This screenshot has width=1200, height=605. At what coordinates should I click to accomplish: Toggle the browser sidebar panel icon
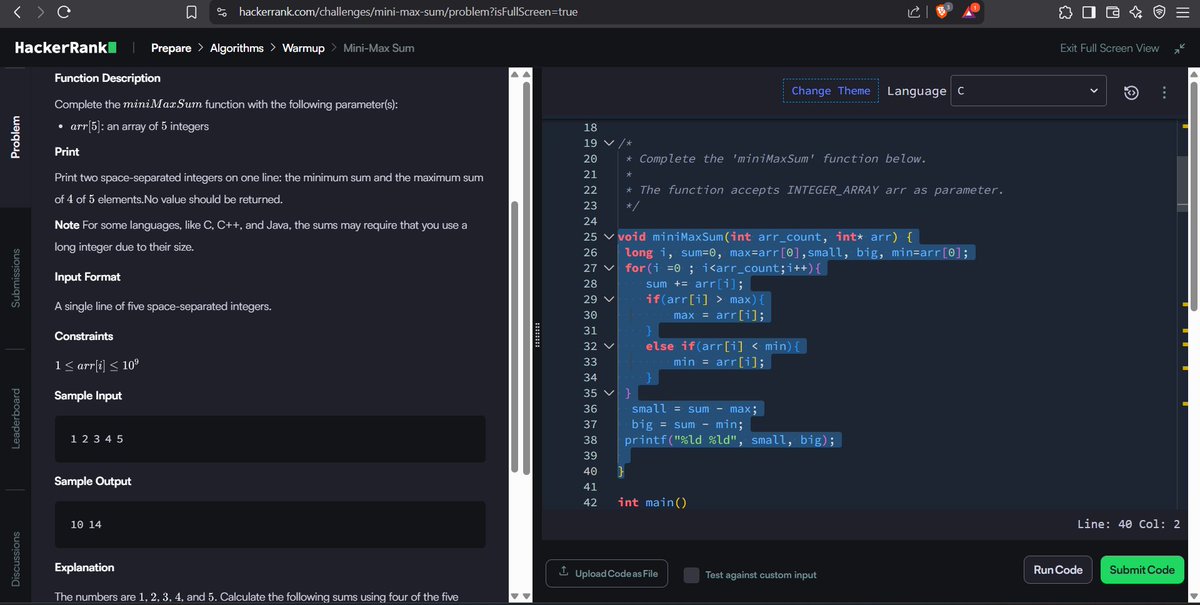(x=1091, y=11)
